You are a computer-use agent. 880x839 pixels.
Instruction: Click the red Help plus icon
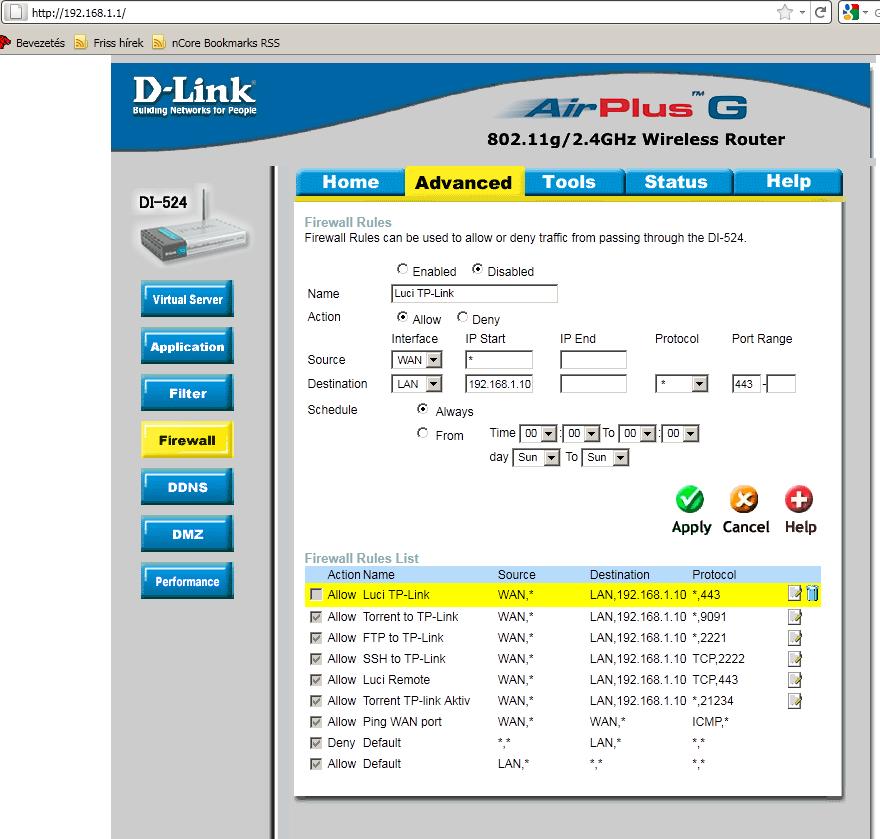pyautogui.click(x=799, y=499)
